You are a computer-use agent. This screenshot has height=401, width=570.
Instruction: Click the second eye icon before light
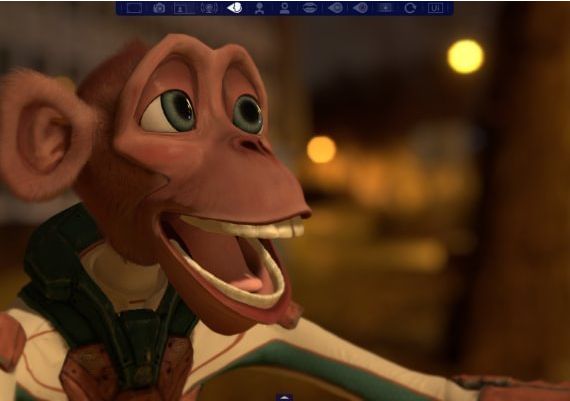(360, 8)
